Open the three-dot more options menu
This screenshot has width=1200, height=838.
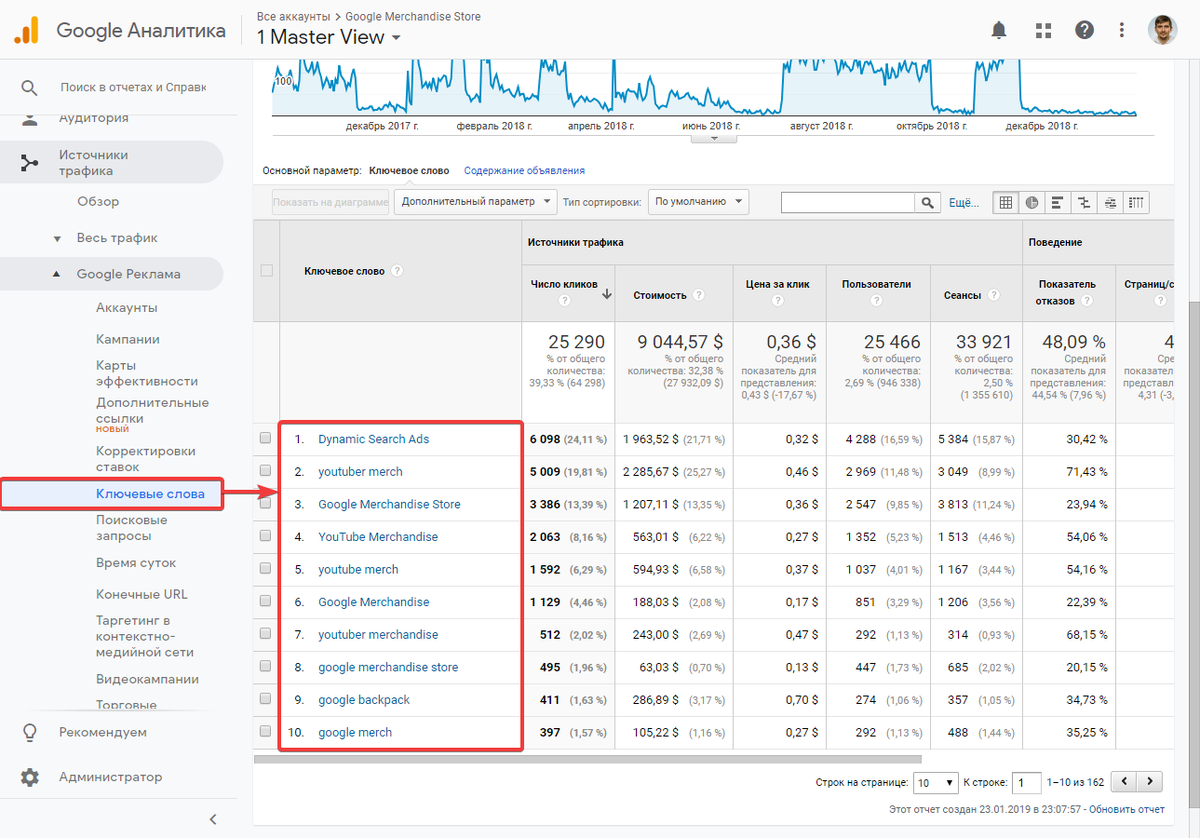[1123, 30]
